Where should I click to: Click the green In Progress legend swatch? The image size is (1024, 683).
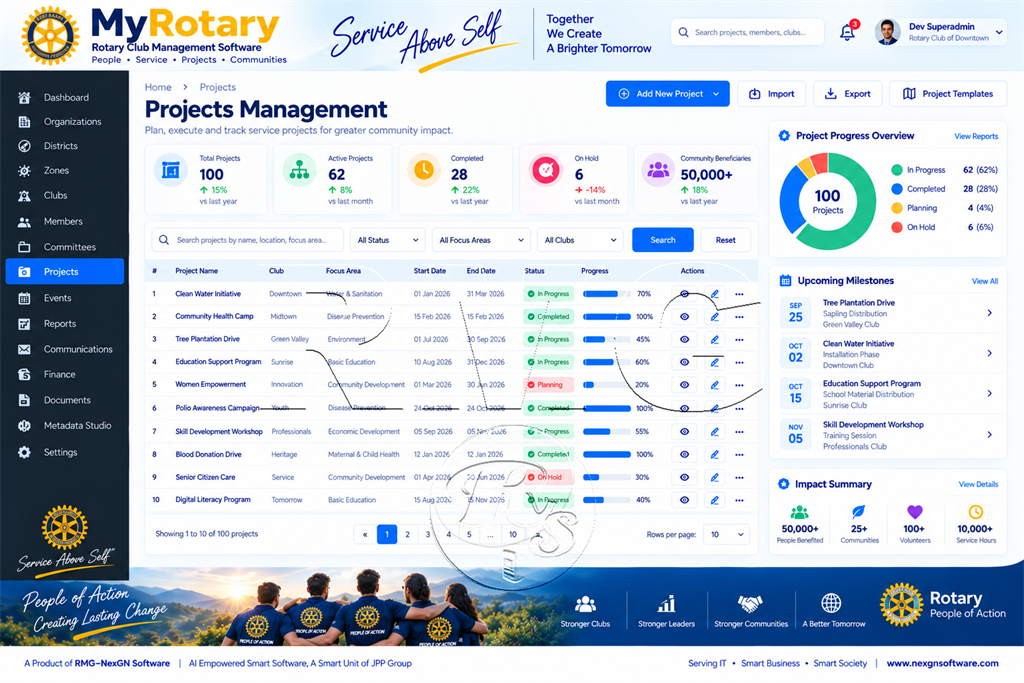(897, 170)
